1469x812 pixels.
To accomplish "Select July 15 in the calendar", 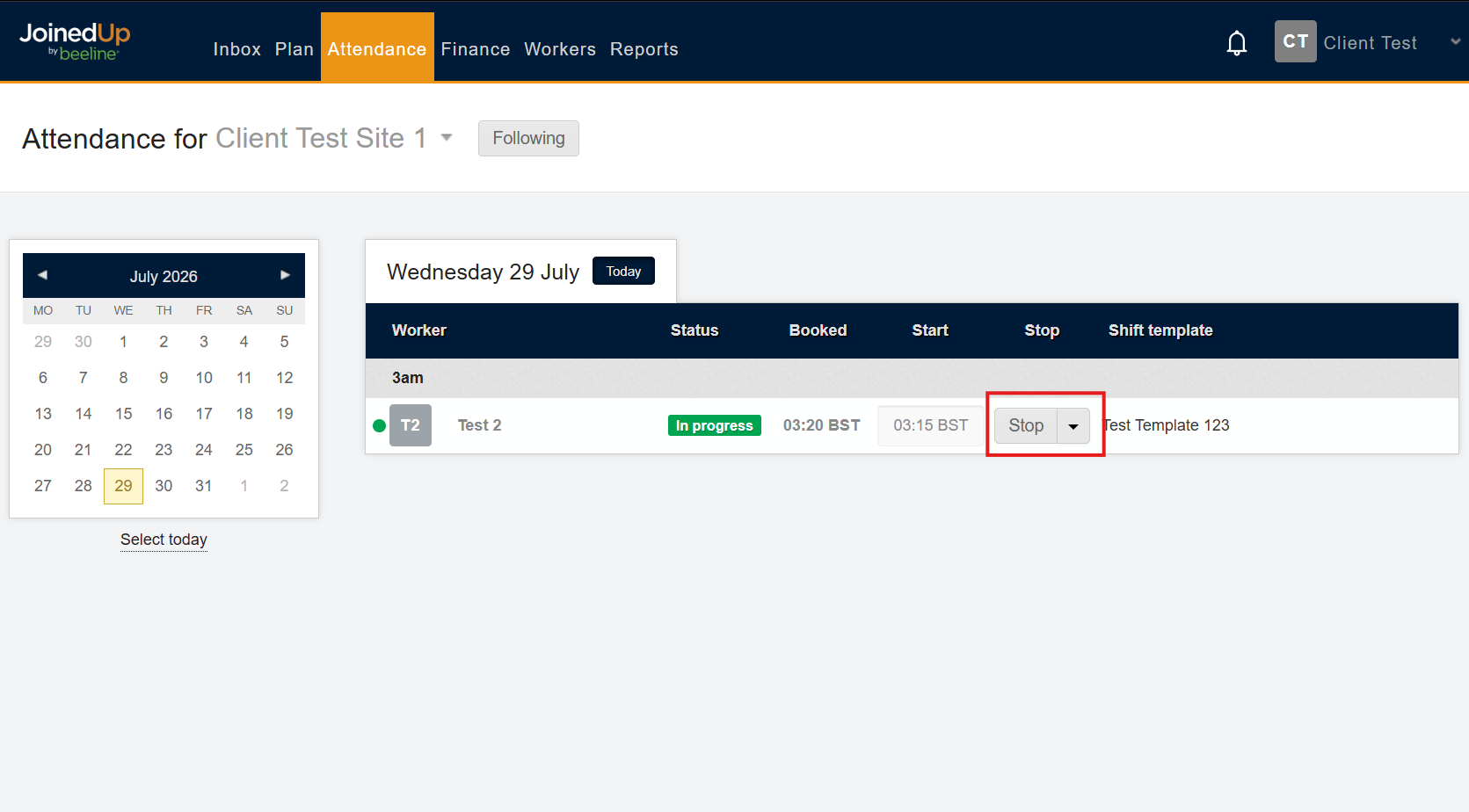I will coord(123,414).
